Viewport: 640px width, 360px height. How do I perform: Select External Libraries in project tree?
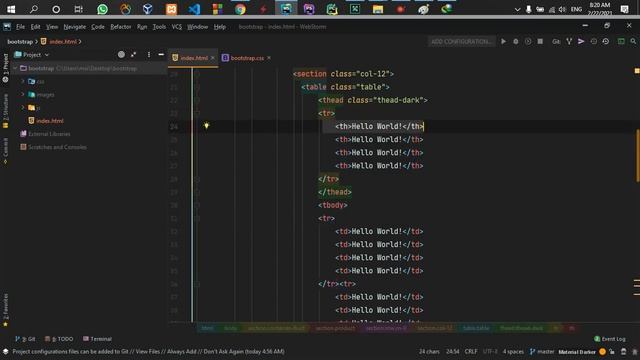[49, 134]
